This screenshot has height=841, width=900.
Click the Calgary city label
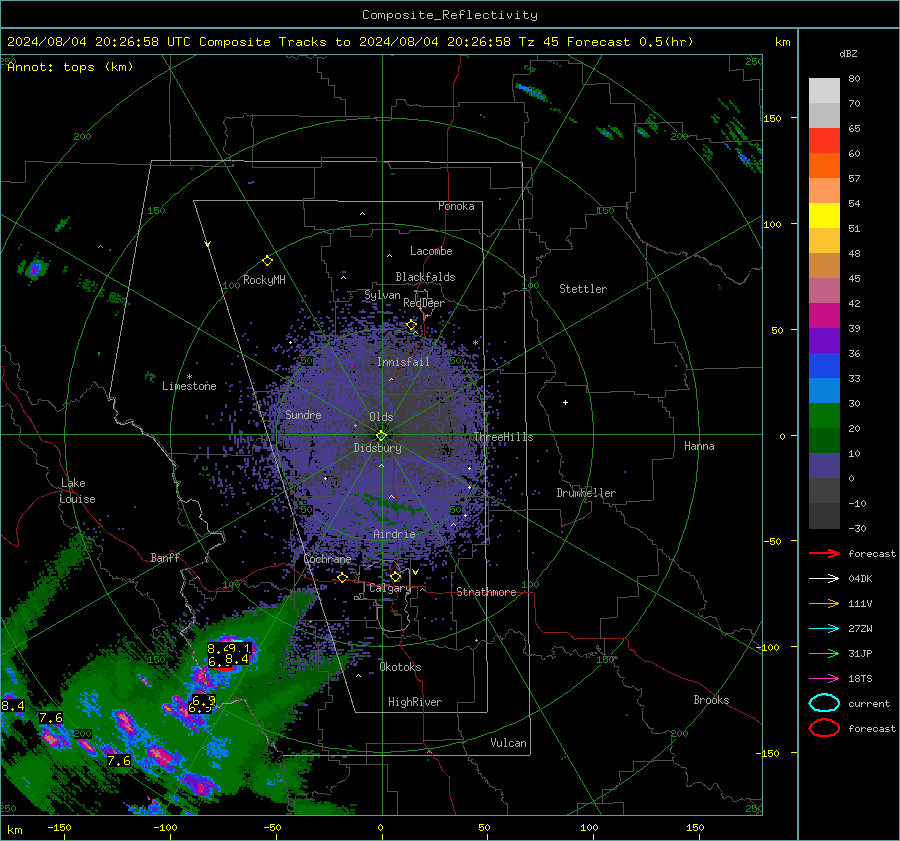click(390, 588)
